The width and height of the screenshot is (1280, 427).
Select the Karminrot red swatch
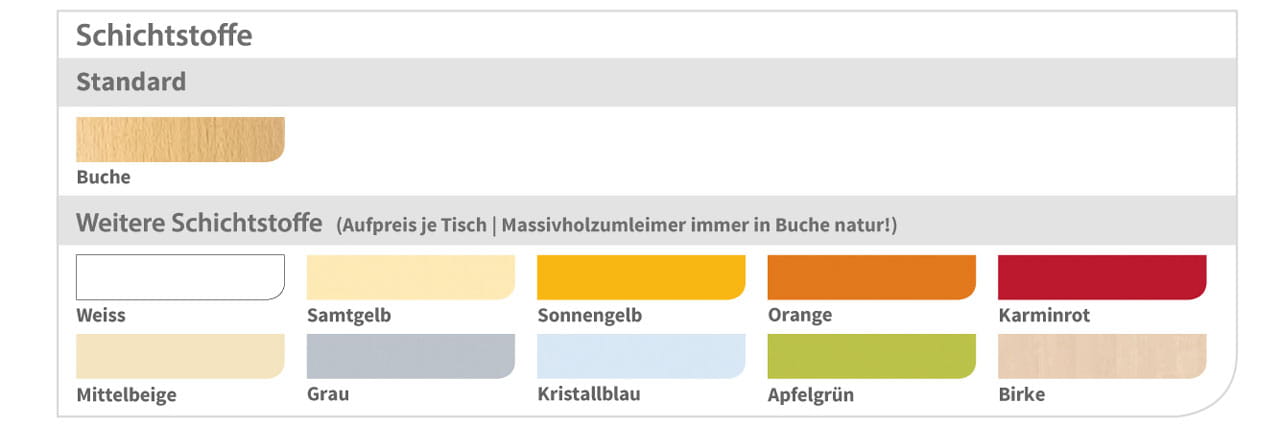[x=1102, y=277]
